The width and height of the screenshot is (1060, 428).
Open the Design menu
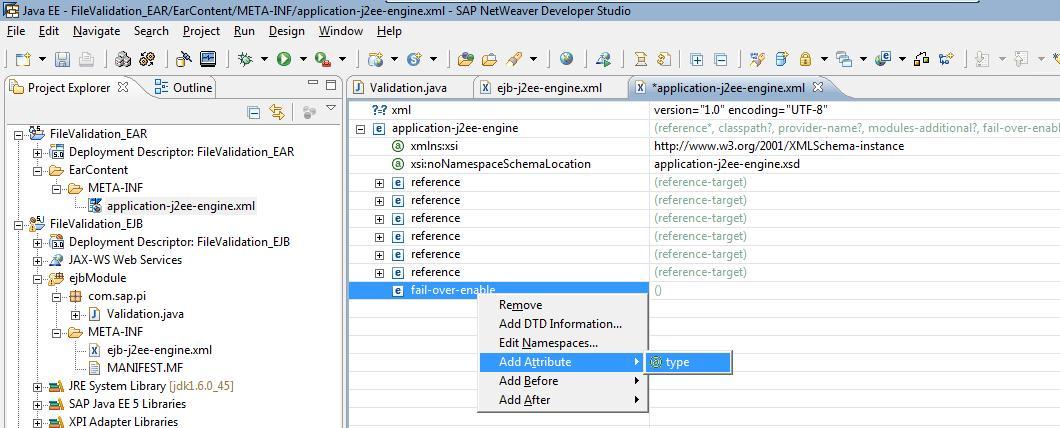tap(287, 31)
